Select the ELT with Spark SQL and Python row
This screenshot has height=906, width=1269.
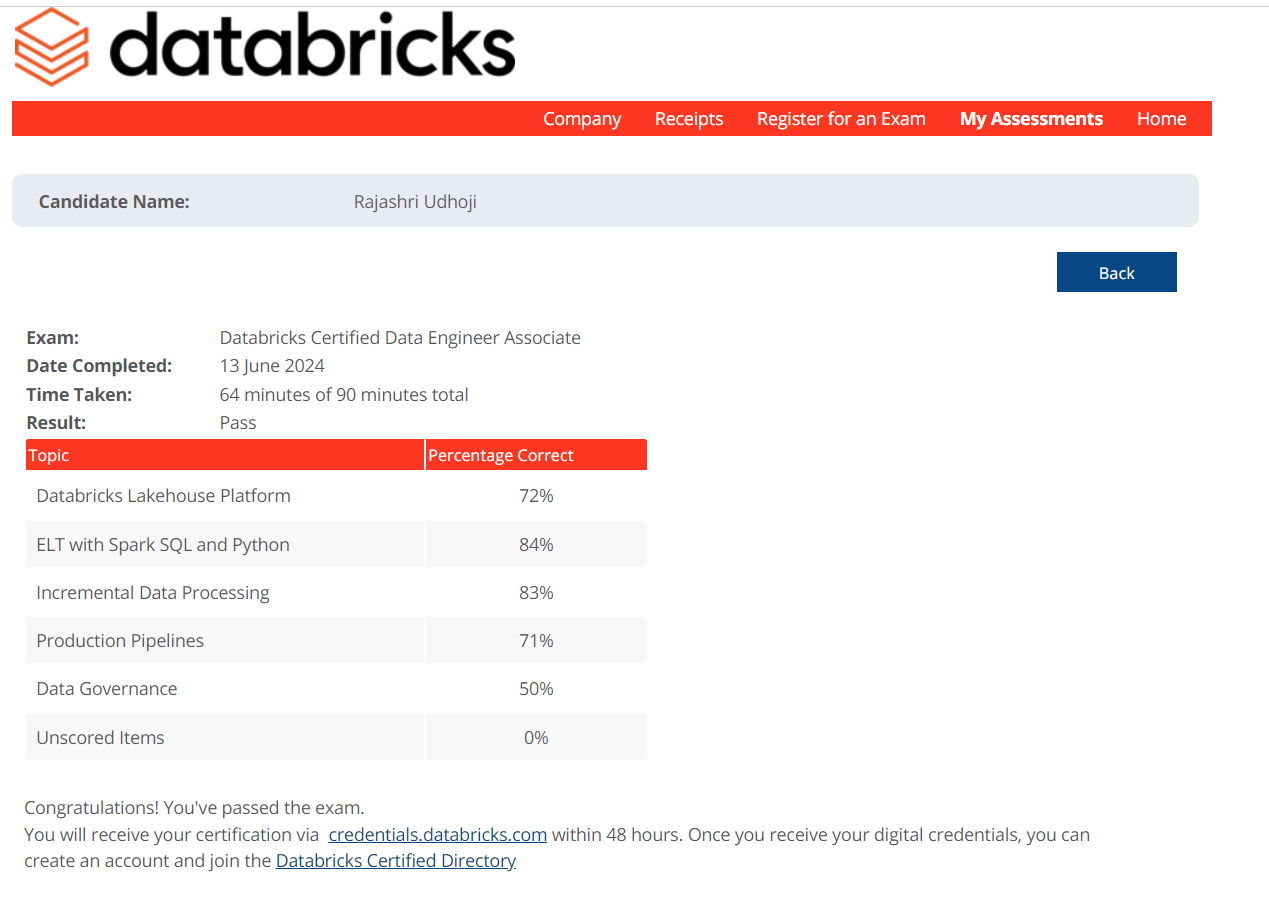click(162, 544)
